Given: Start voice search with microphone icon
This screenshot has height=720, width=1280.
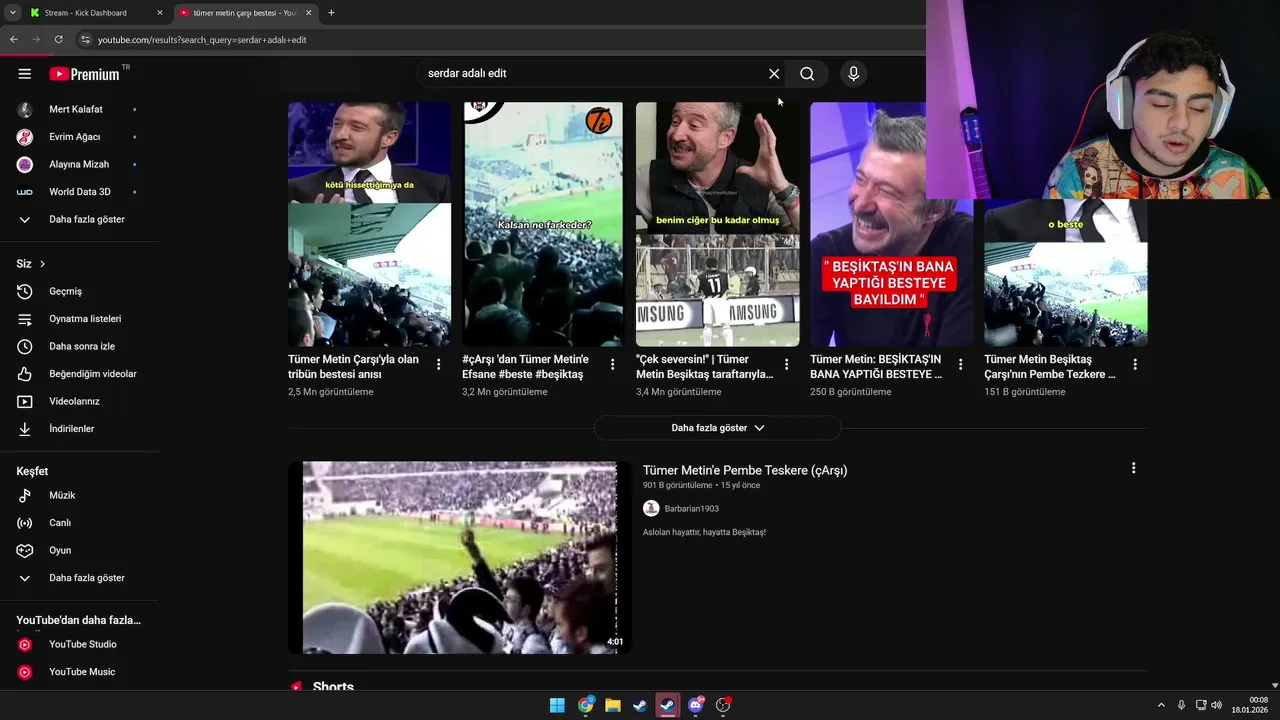Looking at the screenshot, I should (x=853, y=74).
